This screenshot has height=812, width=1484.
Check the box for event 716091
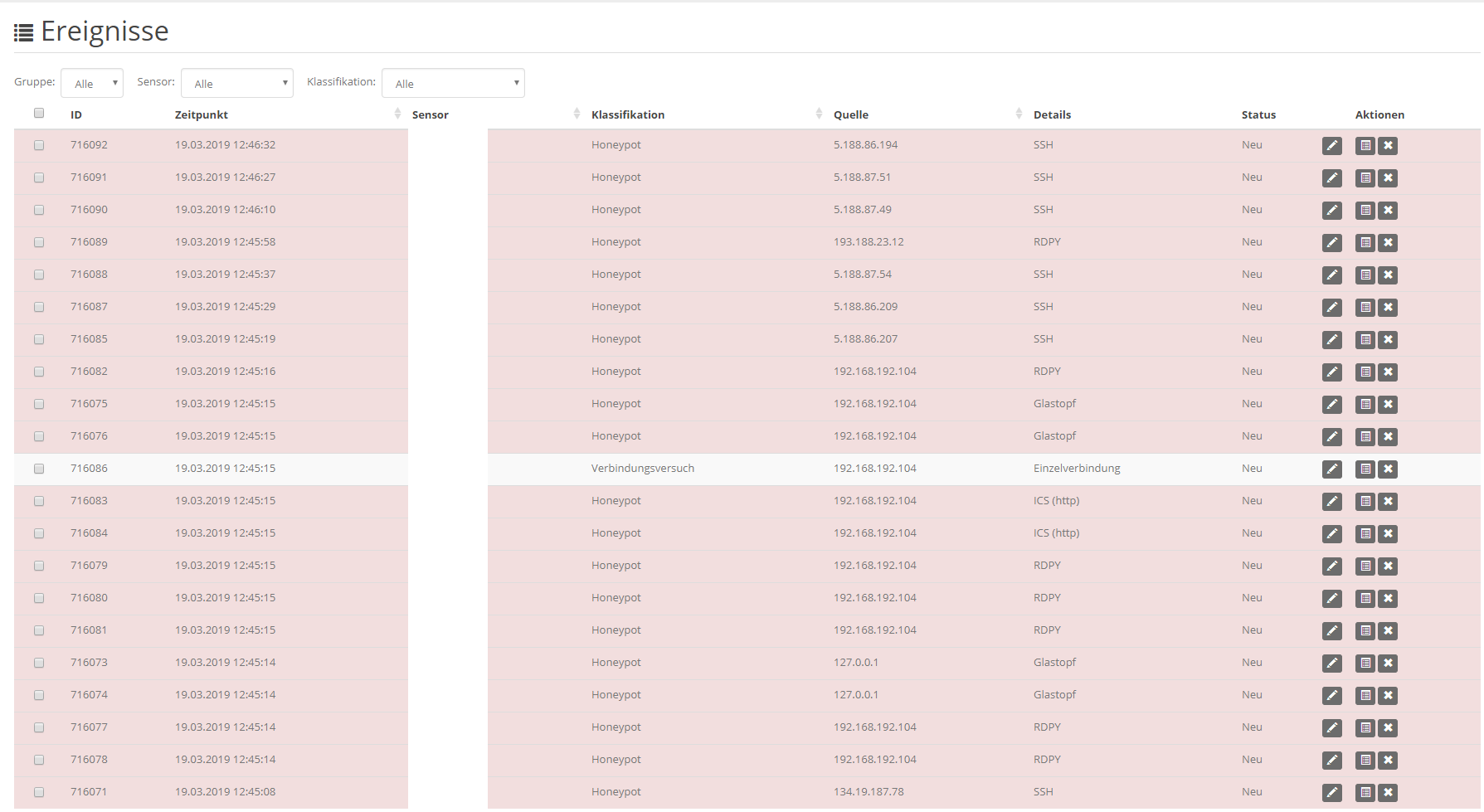pos(39,177)
